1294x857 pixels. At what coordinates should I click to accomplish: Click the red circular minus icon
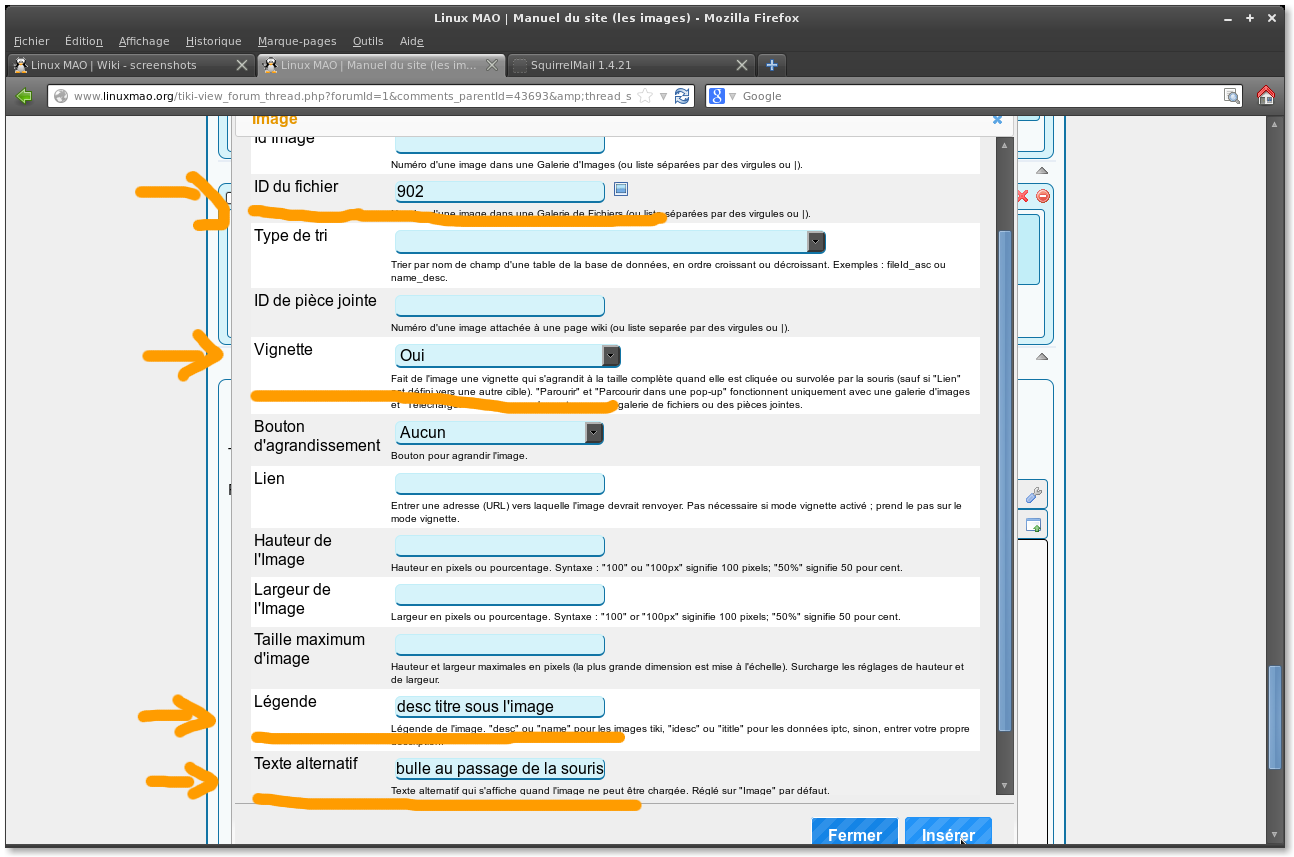point(1042,196)
